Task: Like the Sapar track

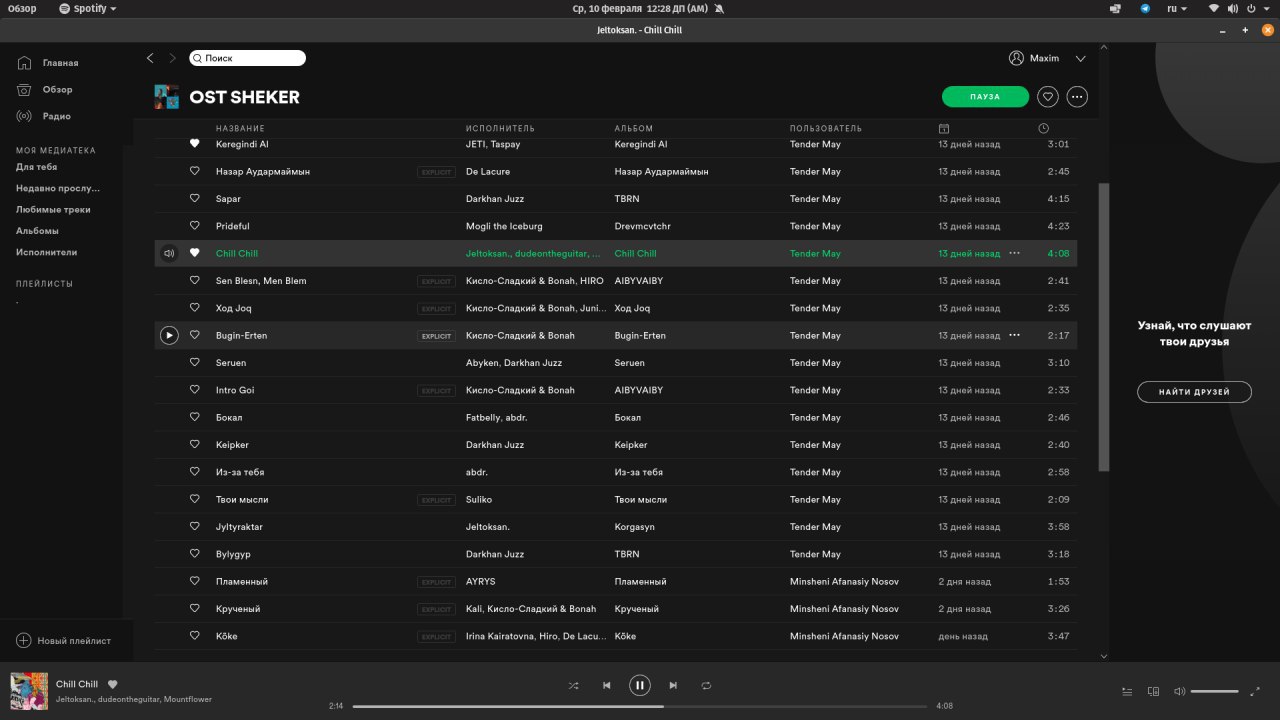Action: click(195, 199)
